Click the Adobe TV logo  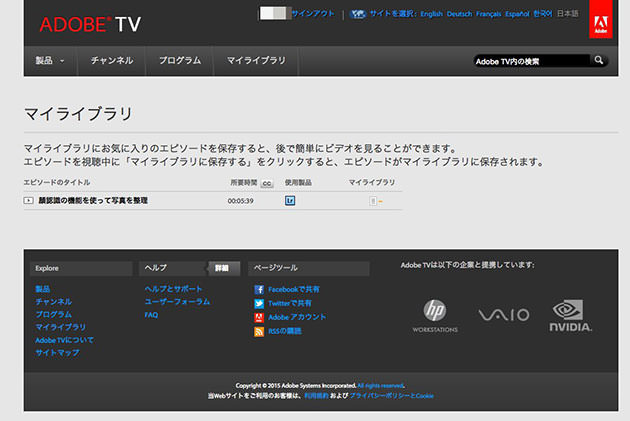point(90,25)
